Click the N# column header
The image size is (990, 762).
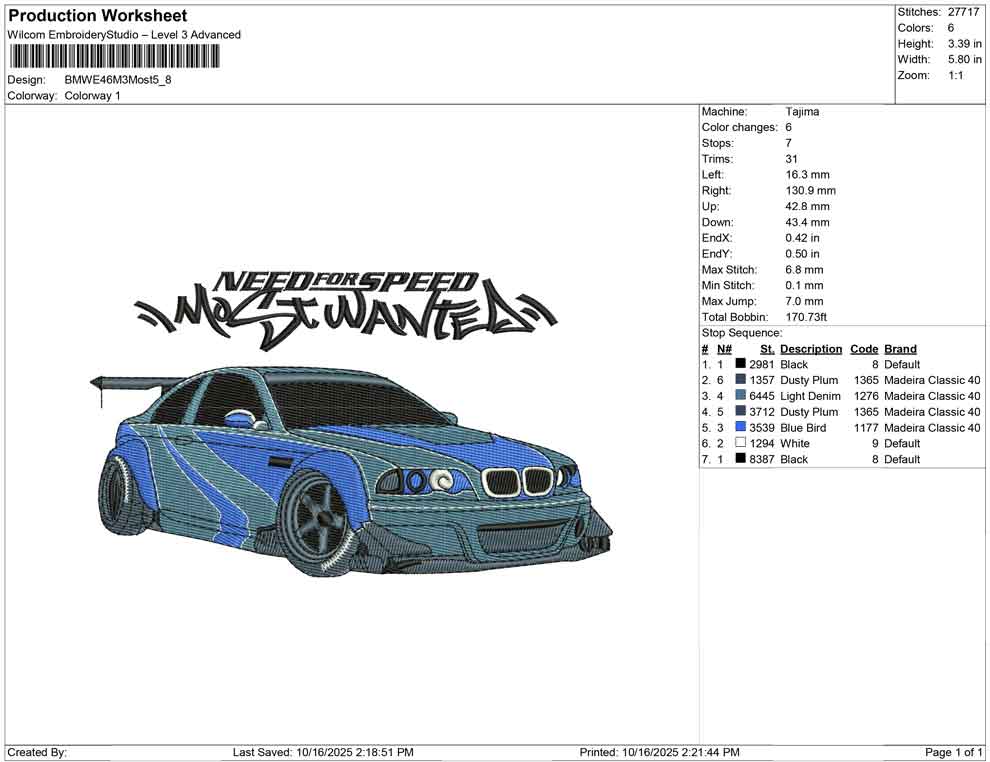pyautogui.click(x=724, y=349)
